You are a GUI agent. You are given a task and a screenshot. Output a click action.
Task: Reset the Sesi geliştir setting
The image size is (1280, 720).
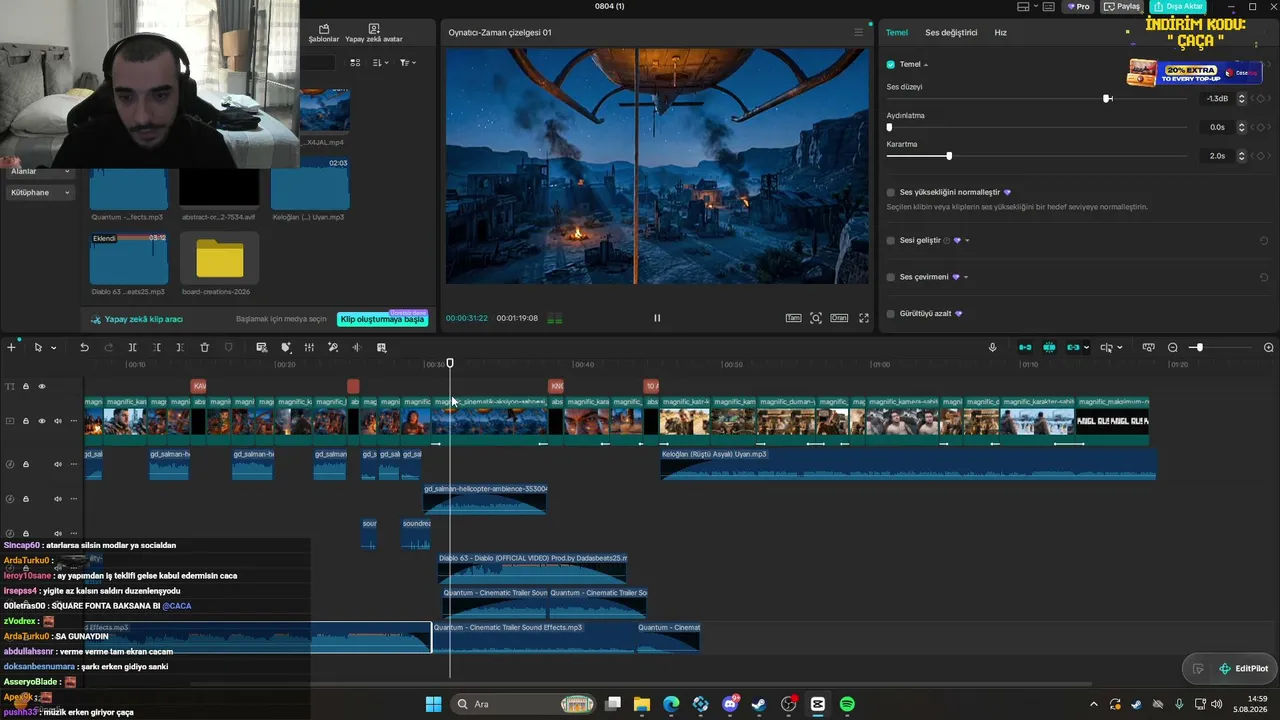pos(1264,240)
